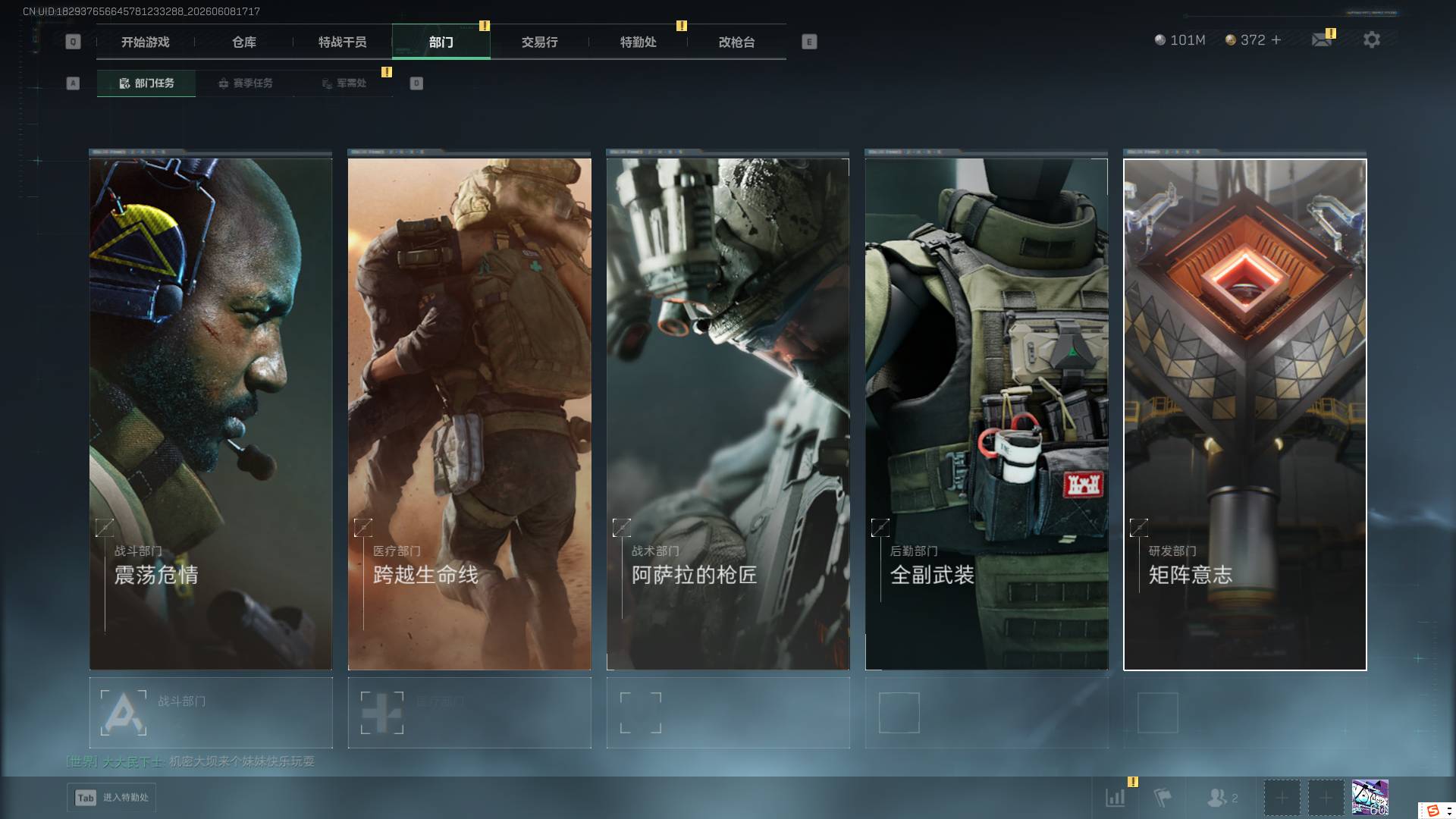The height and width of the screenshot is (819, 1456).
Task: Click the Sogou input method icon
Action: click(x=1432, y=811)
